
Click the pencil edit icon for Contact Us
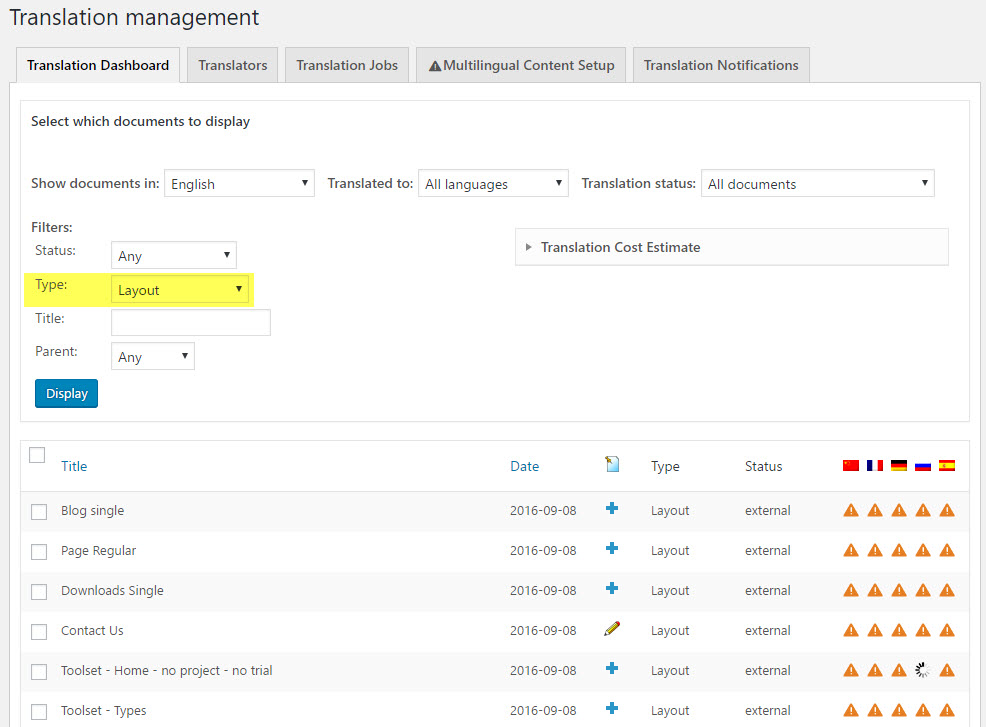point(612,629)
